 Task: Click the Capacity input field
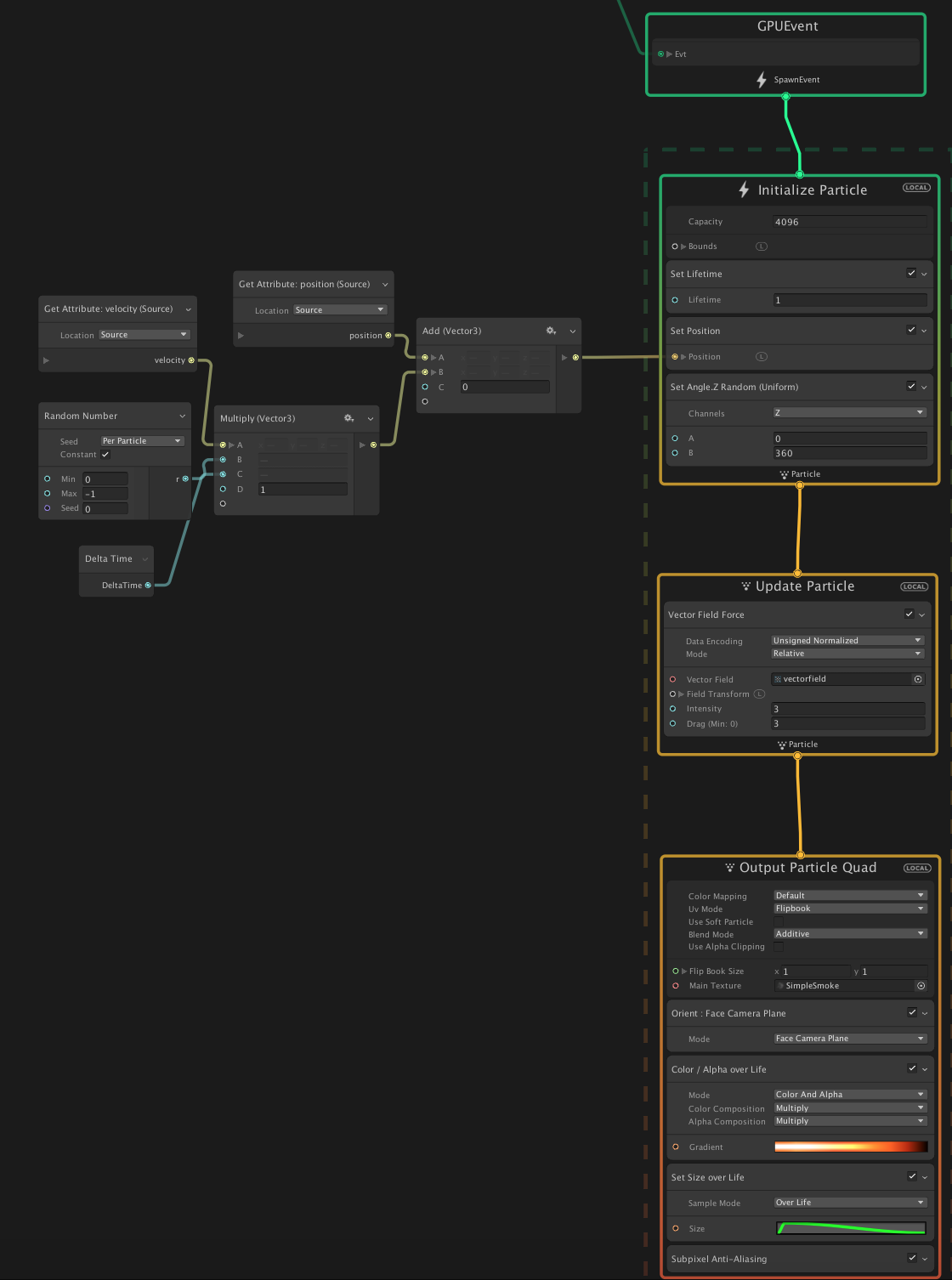(x=849, y=222)
